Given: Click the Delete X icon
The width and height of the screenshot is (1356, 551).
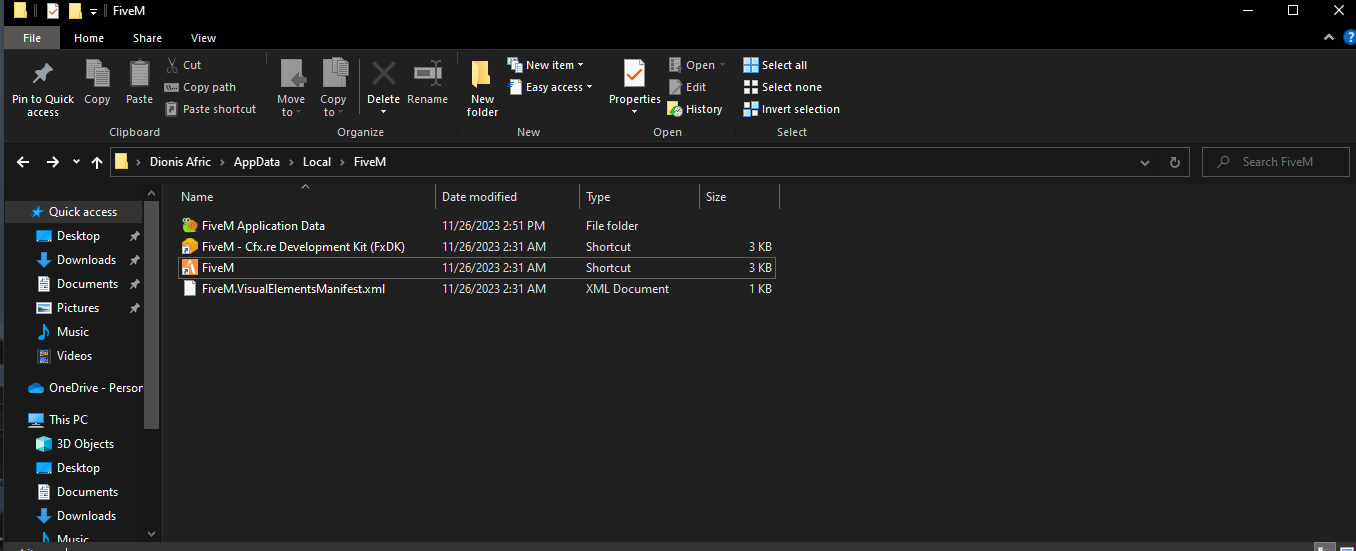Looking at the screenshot, I should pyautogui.click(x=383, y=74).
